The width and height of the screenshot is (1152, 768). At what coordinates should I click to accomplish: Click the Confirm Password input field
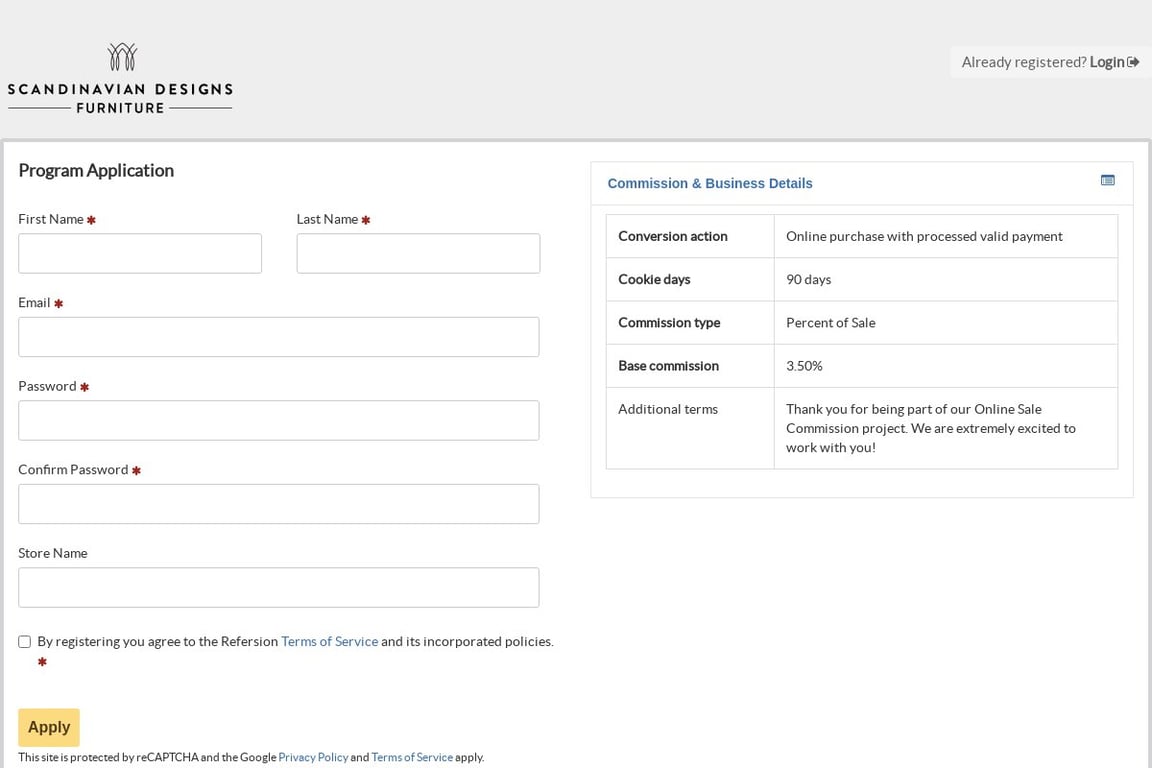(278, 504)
